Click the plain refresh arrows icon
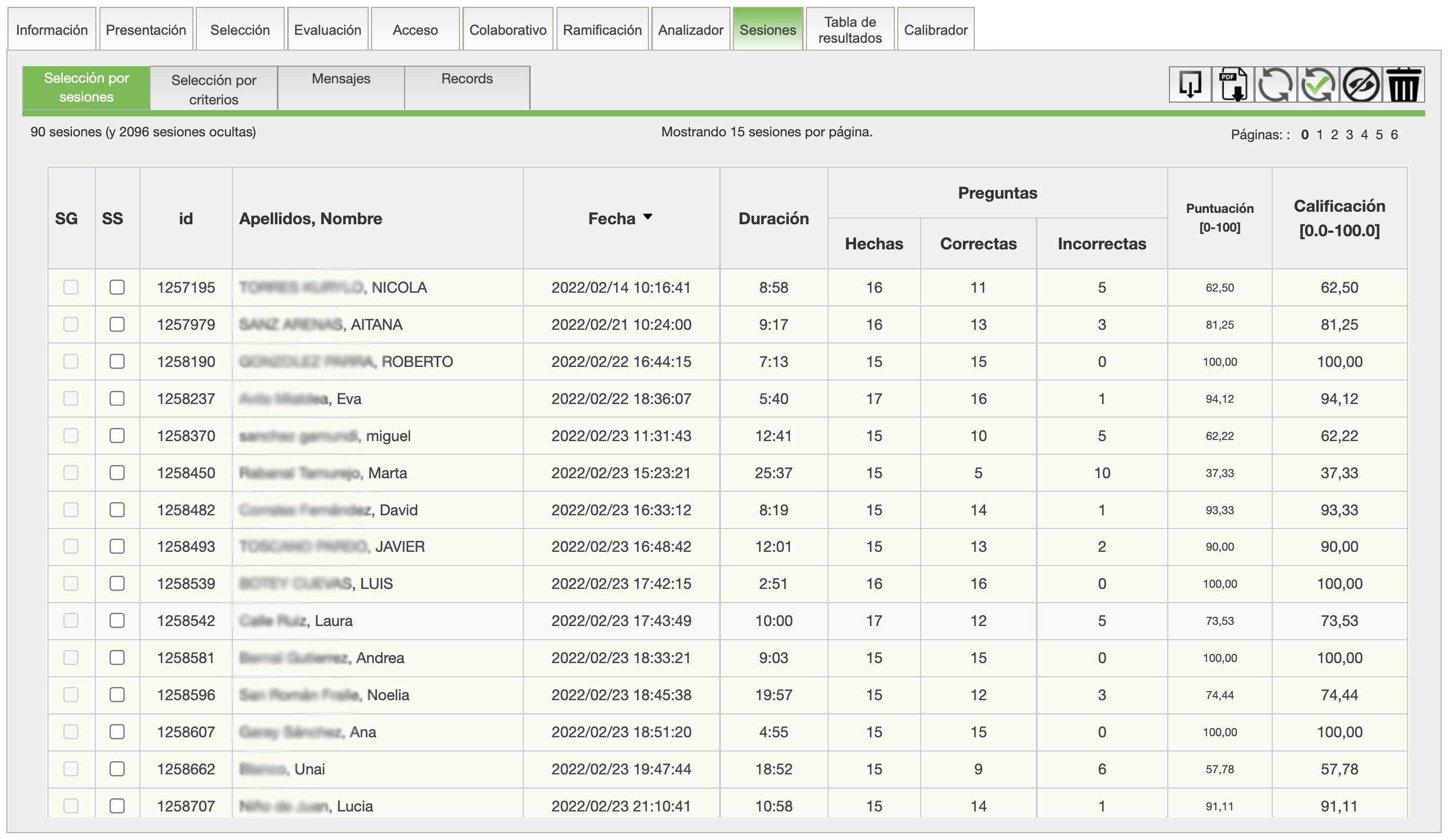This screenshot has height=840, width=1452. coord(1275,84)
